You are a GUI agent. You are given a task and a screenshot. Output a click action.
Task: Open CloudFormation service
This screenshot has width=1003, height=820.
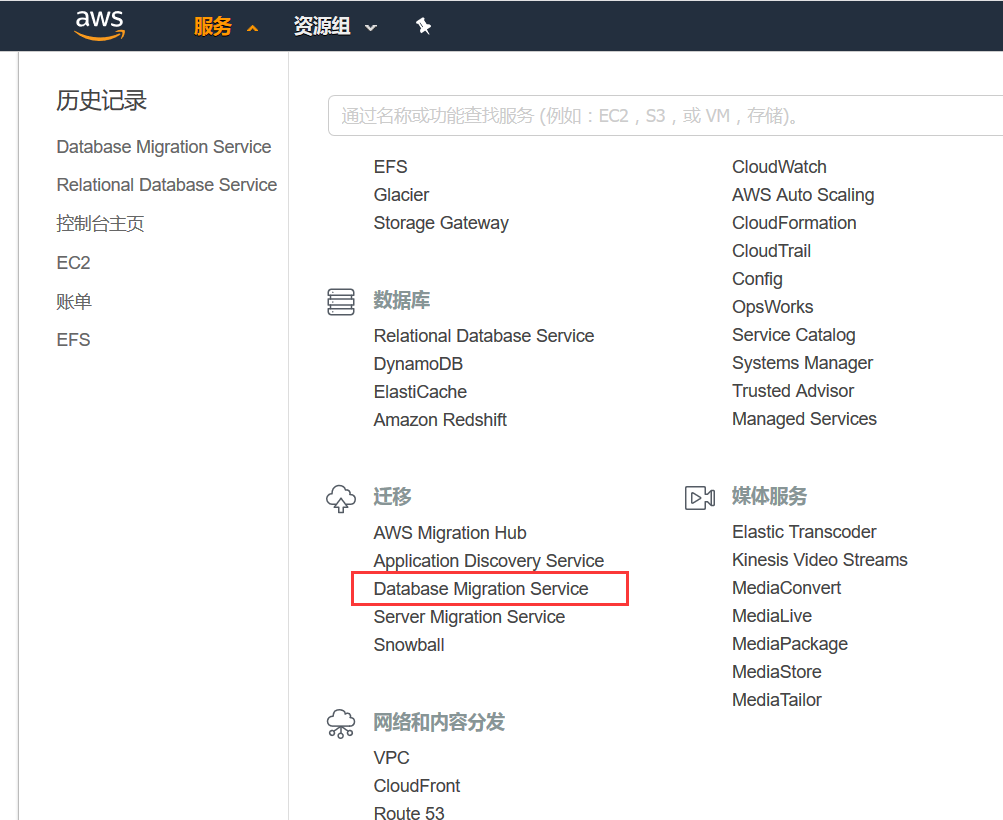[x=794, y=223]
